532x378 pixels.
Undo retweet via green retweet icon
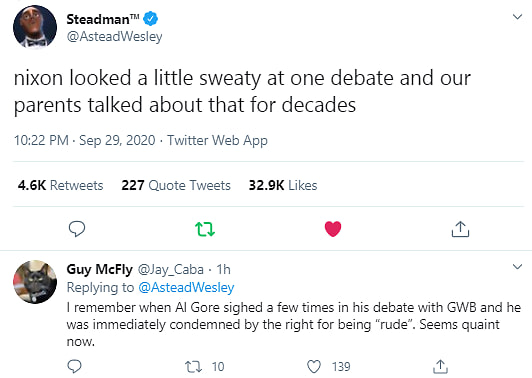pos(205,229)
